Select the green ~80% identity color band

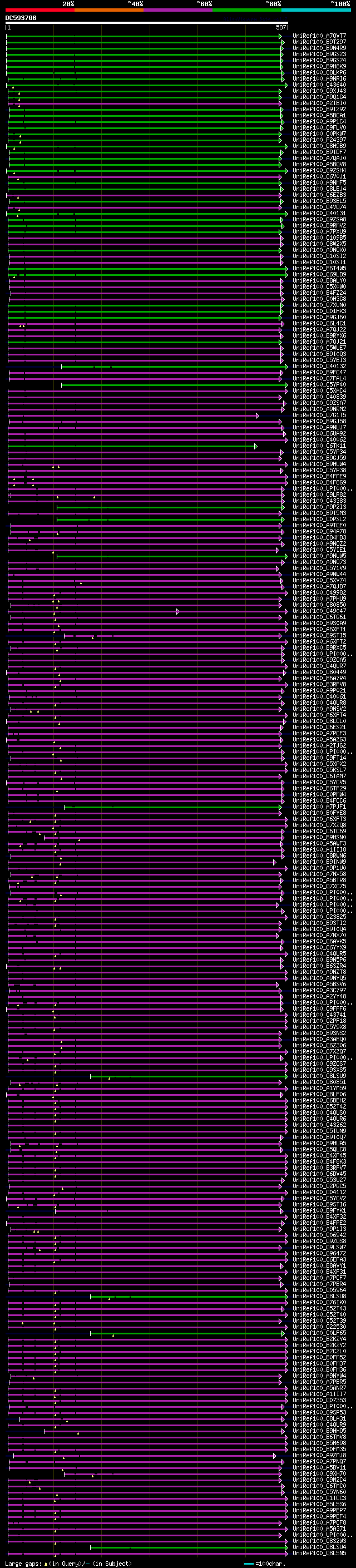(x=247, y=10)
